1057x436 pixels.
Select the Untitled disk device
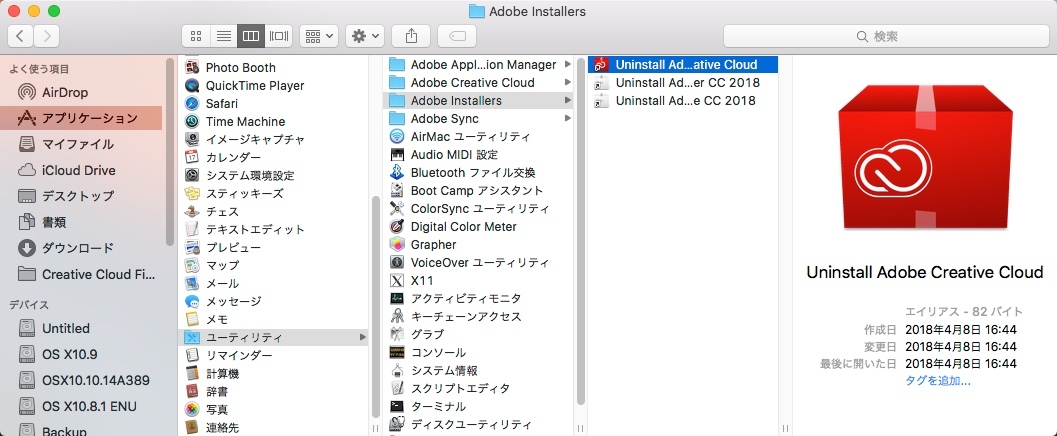tap(81, 328)
